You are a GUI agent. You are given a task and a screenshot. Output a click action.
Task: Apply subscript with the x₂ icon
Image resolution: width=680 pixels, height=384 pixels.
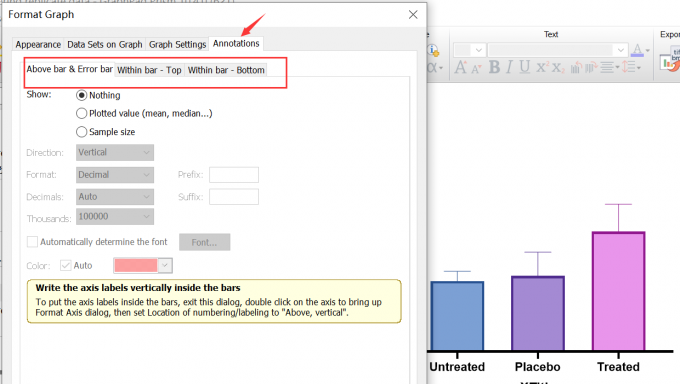tap(558, 68)
